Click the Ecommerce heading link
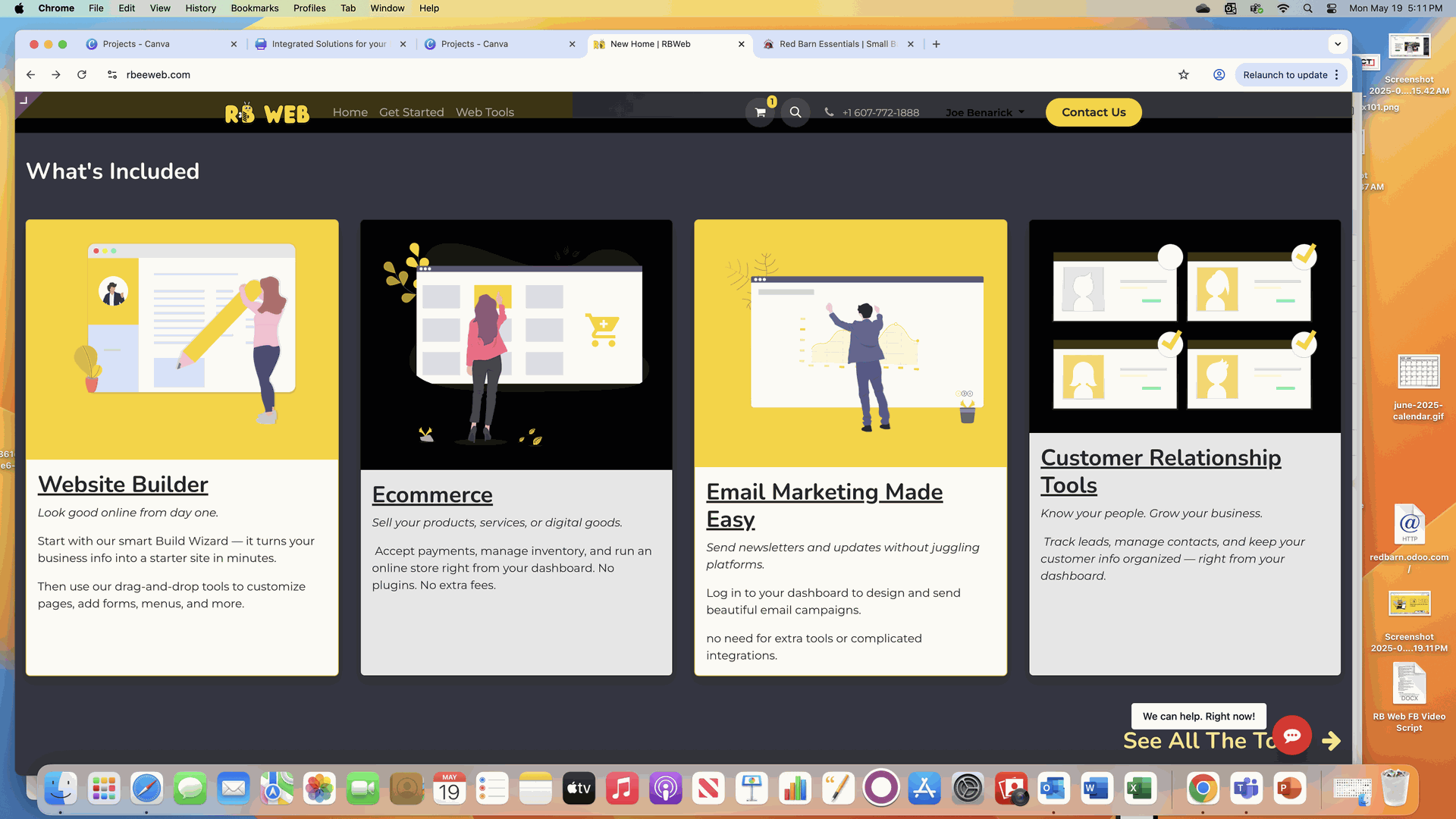The width and height of the screenshot is (1456, 819). (431, 494)
